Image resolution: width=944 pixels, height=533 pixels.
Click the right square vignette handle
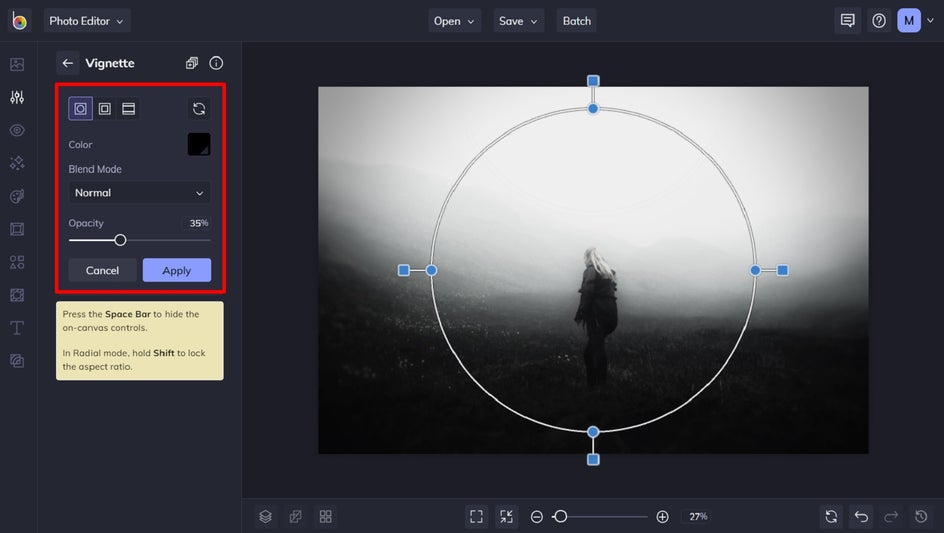pos(783,270)
